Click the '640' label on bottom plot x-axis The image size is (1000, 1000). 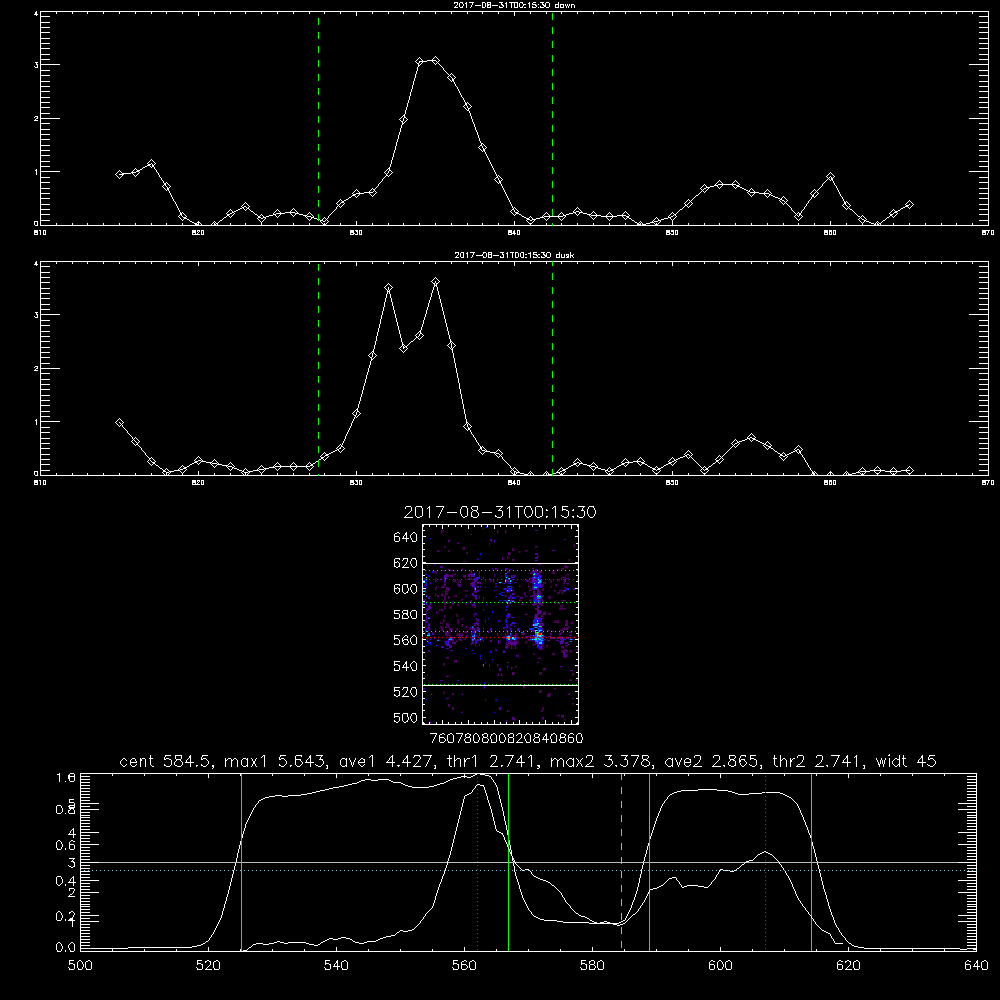coord(976,965)
